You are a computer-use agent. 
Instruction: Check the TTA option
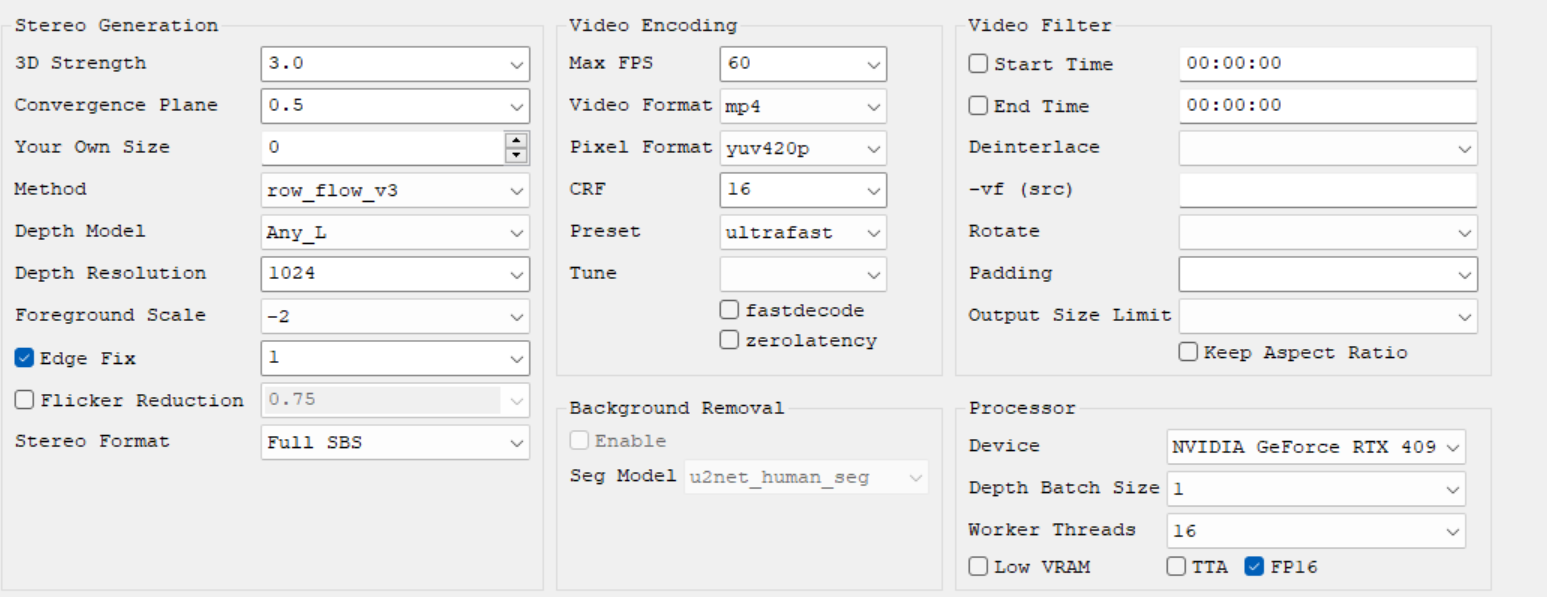[1176, 567]
